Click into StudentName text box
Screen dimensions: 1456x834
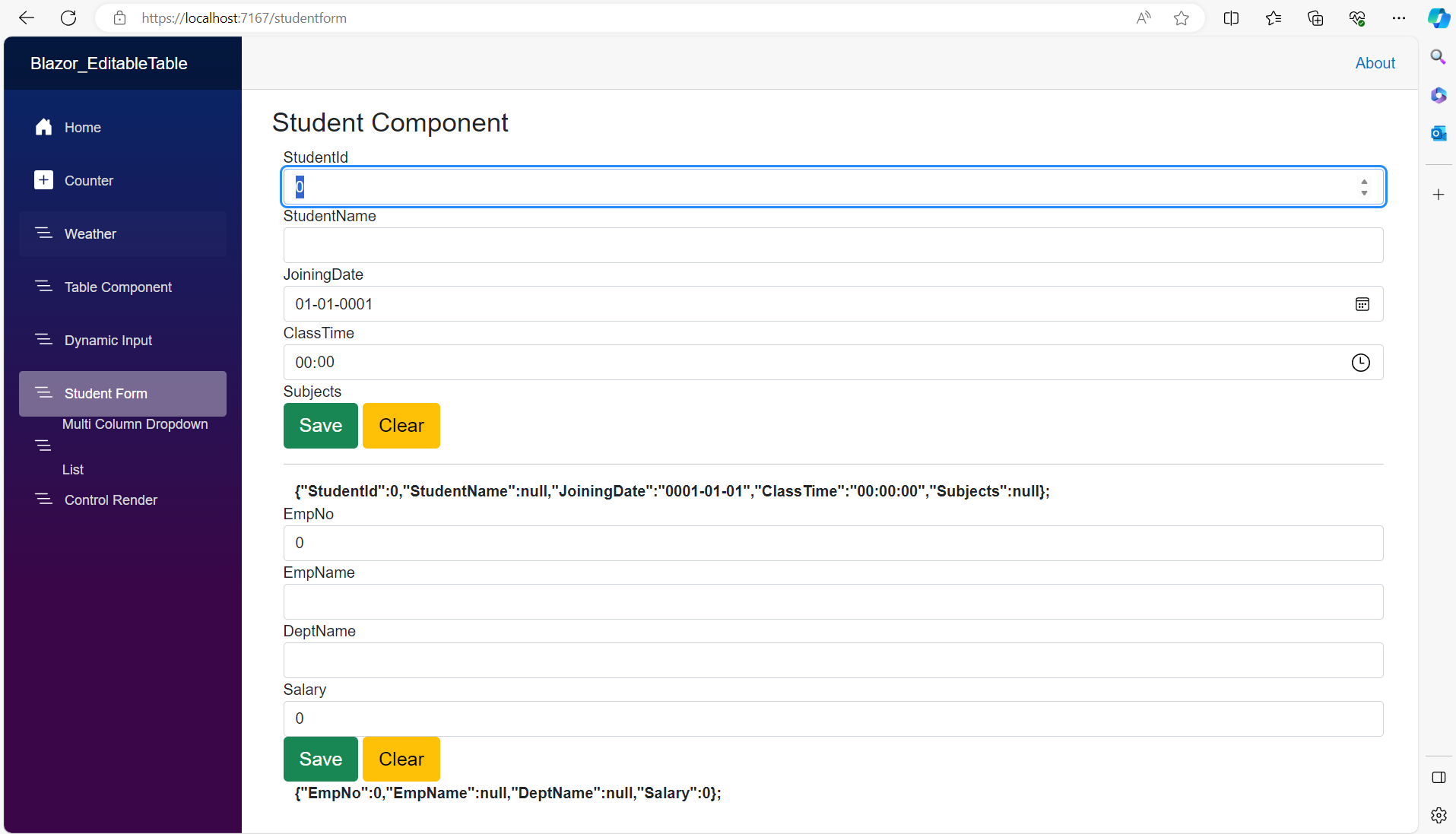833,246
